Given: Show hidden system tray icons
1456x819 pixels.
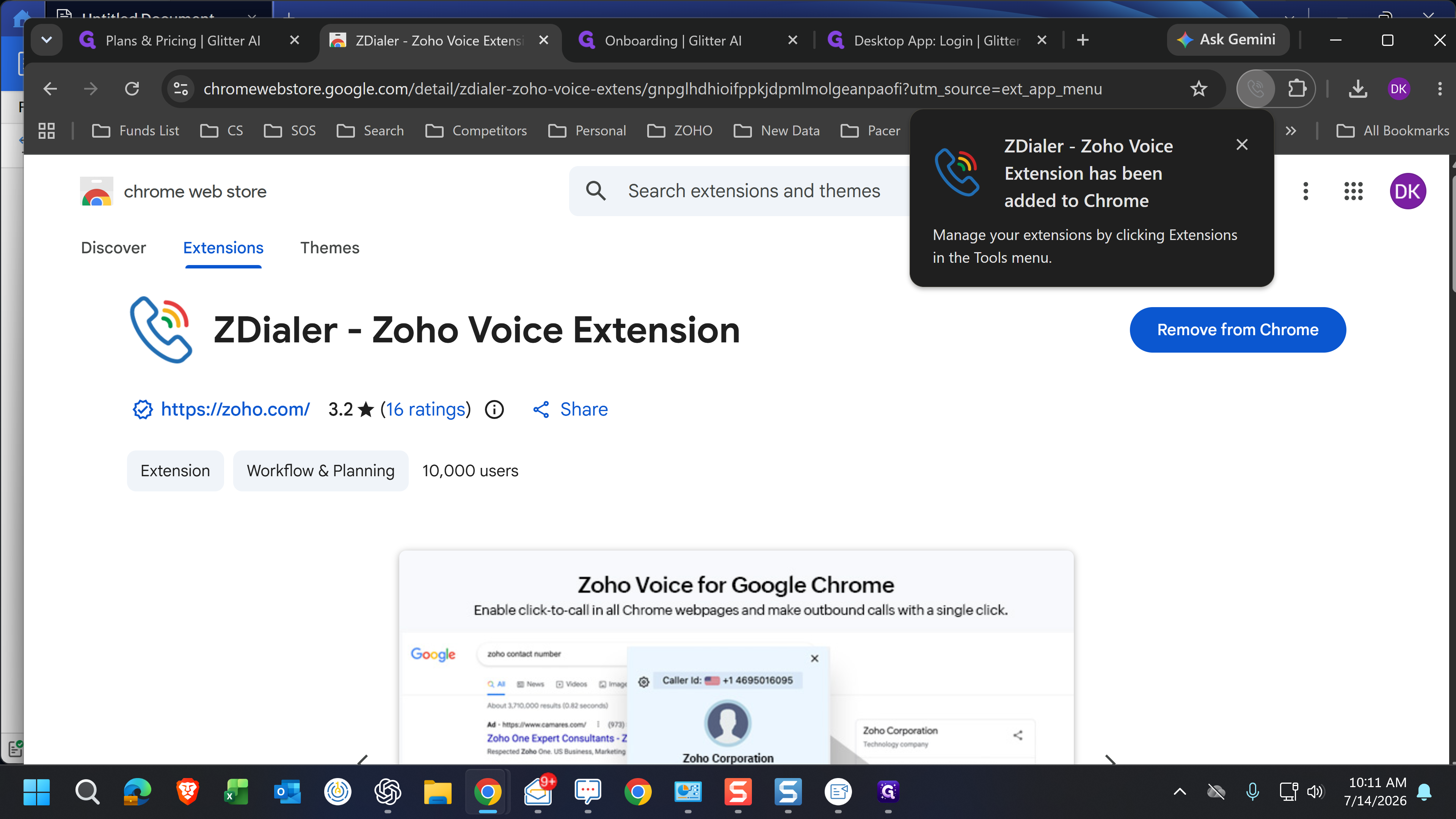Looking at the screenshot, I should click(1180, 792).
